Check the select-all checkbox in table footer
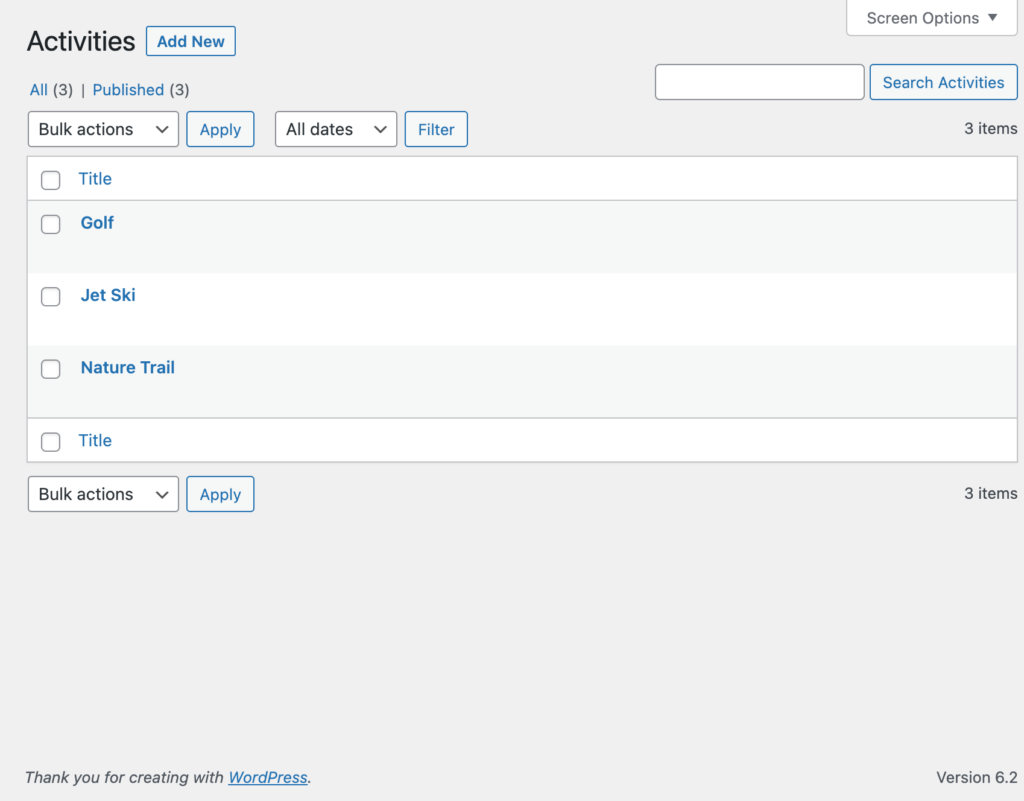Screen dimensions: 1024x801 point(50,441)
